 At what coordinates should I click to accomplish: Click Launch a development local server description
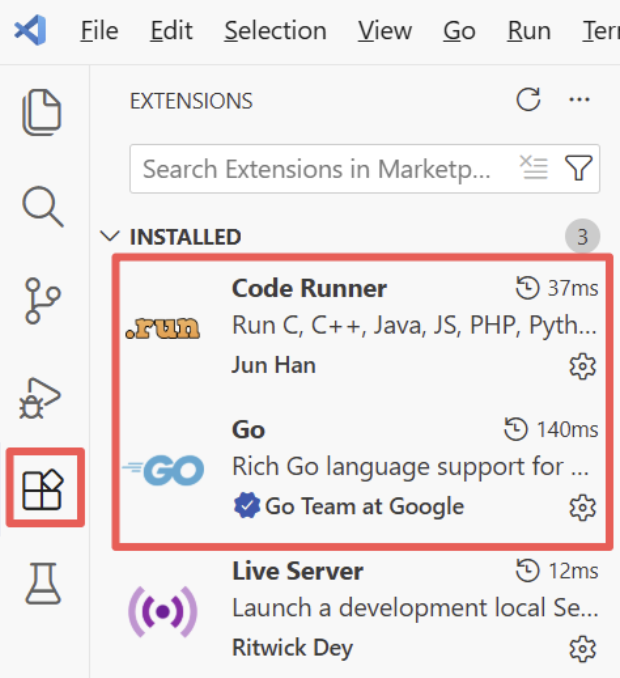[415, 608]
